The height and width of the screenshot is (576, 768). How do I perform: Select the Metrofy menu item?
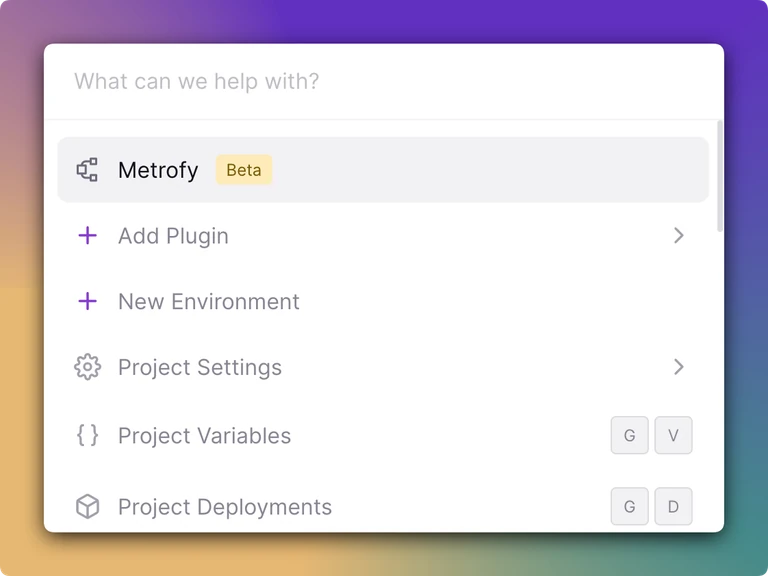point(383,170)
